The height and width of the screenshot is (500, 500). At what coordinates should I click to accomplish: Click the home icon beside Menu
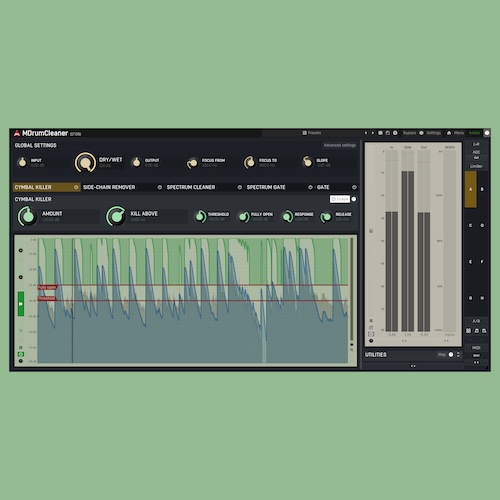tap(449, 133)
